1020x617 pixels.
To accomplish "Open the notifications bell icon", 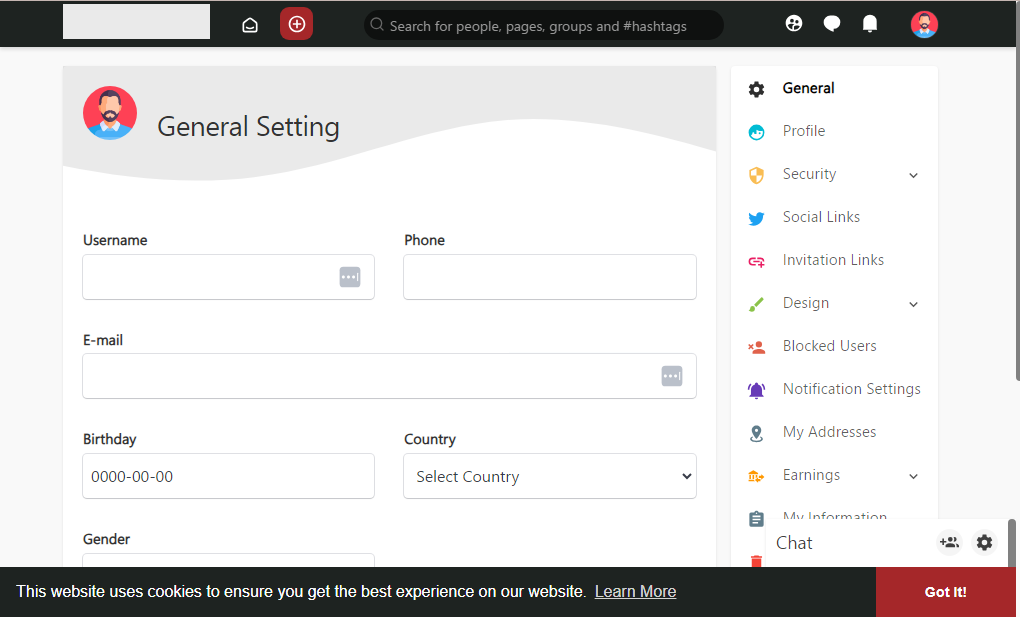I will pyautogui.click(x=870, y=24).
